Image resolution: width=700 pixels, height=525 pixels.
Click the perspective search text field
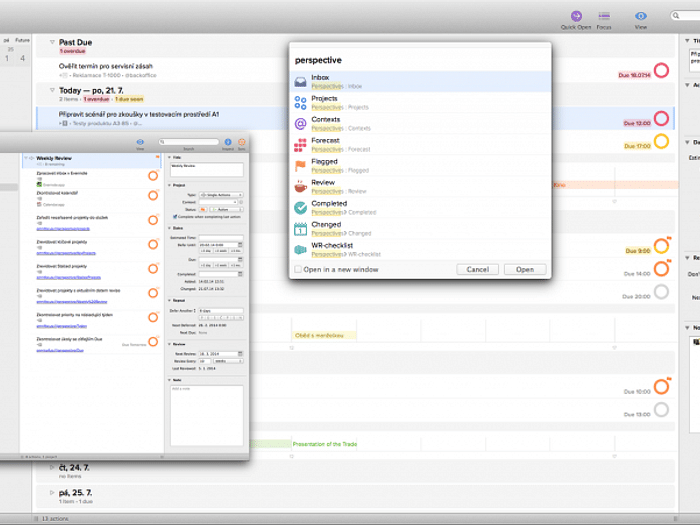pos(420,60)
